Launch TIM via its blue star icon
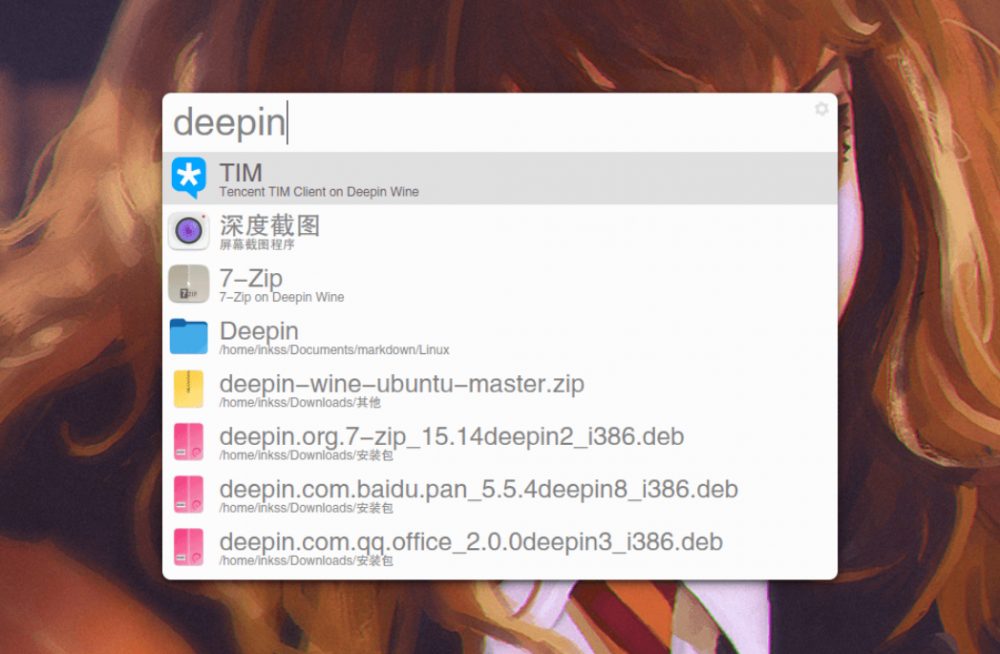The image size is (1000, 654). (x=189, y=177)
